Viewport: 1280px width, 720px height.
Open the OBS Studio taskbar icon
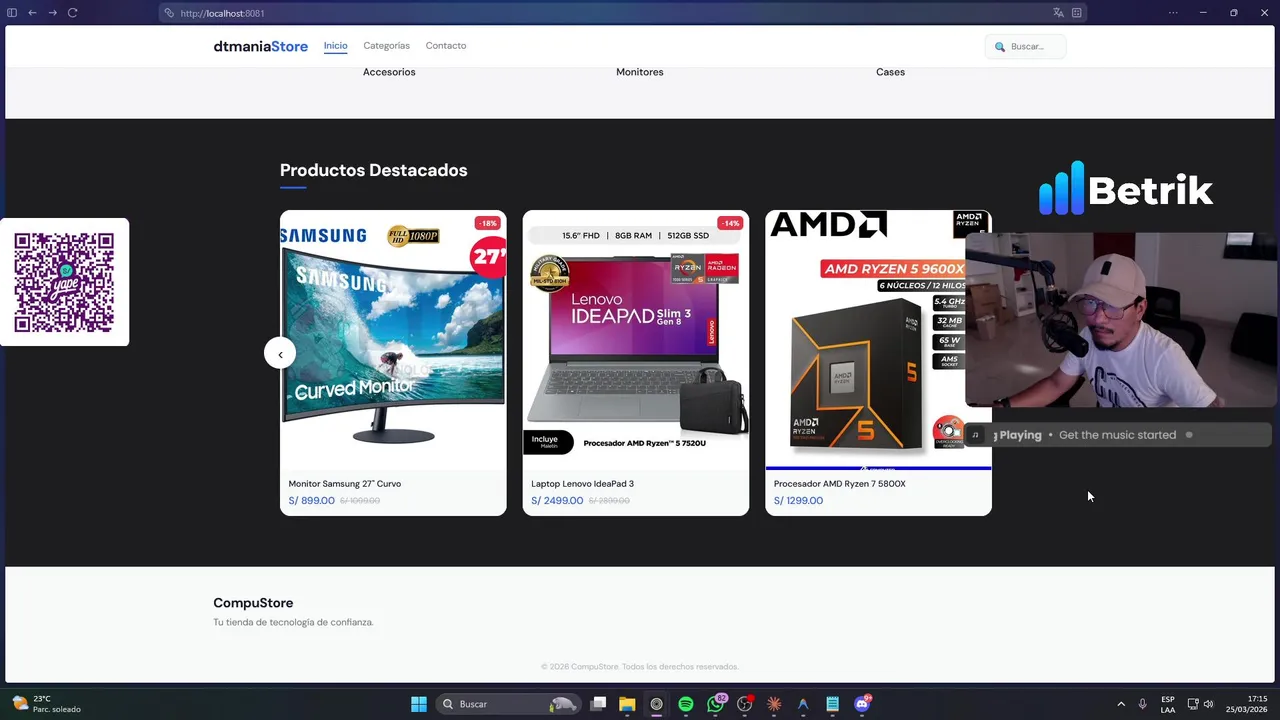pos(656,704)
